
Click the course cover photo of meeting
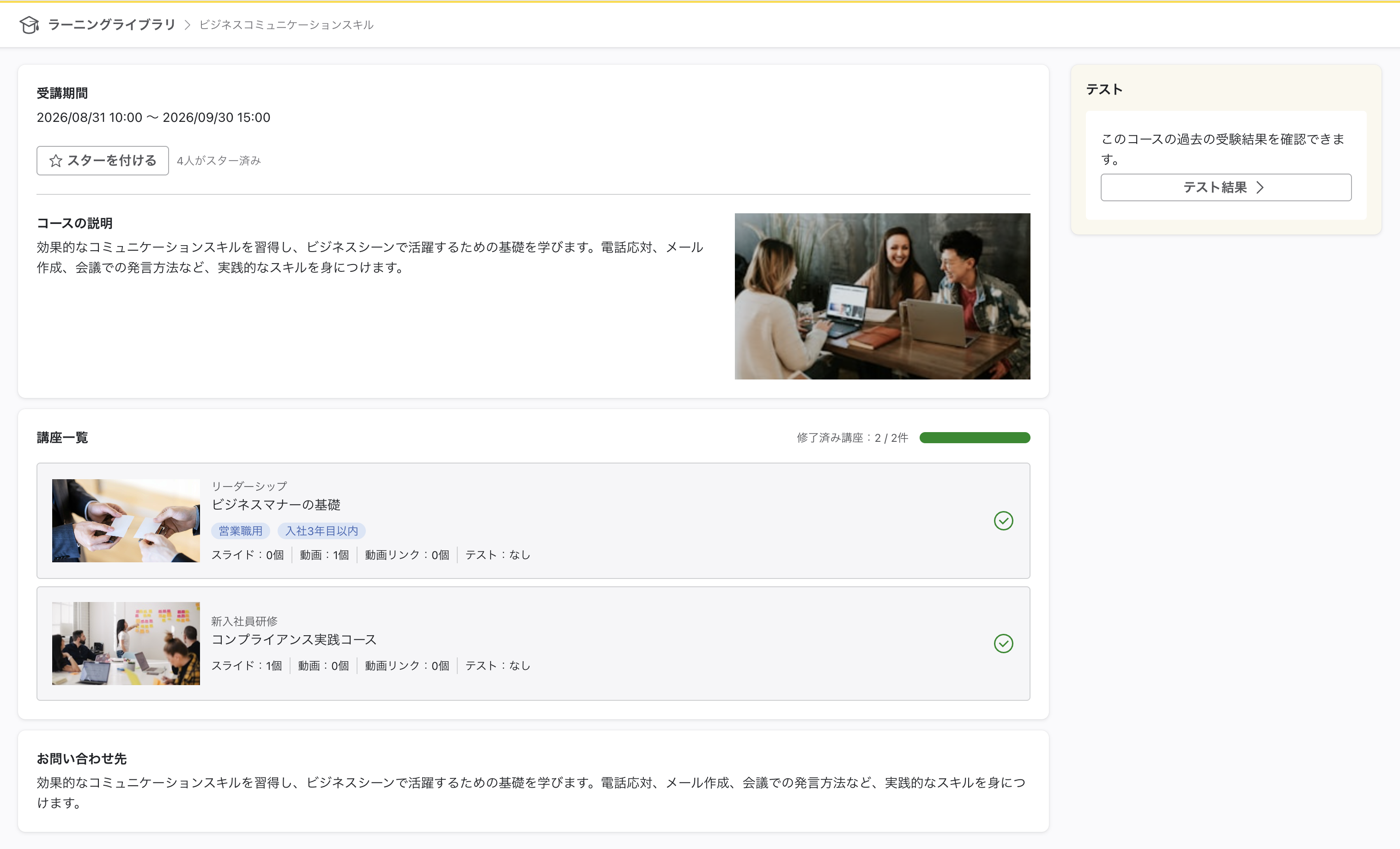coord(882,296)
